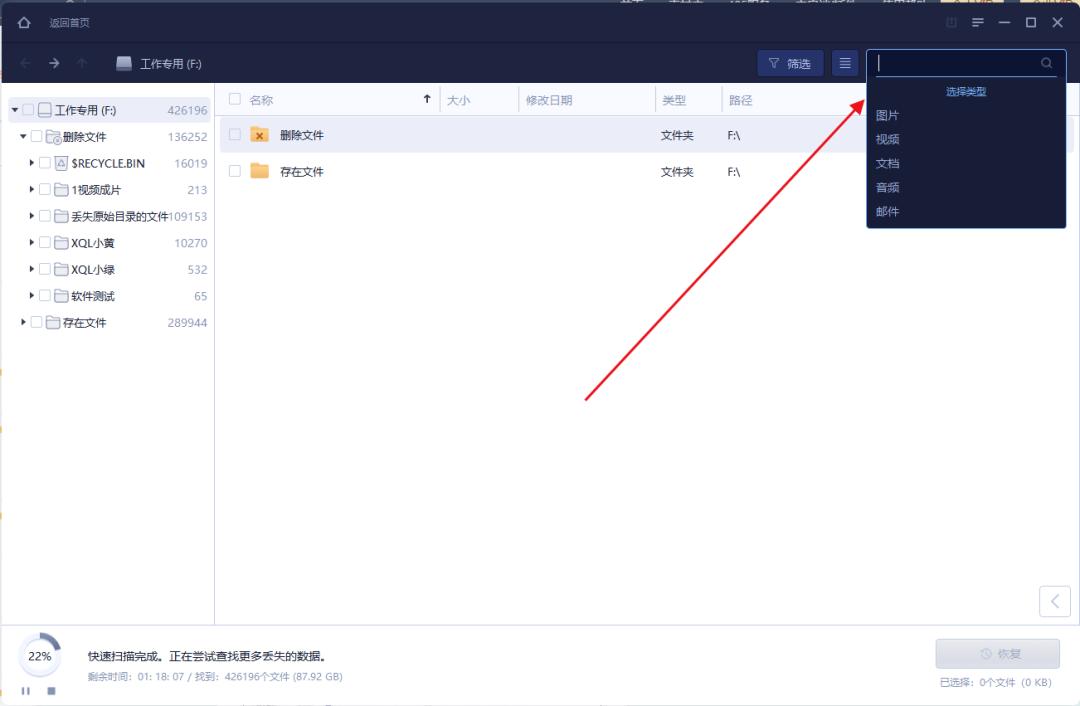The height and width of the screenshot is (706, 1080).
Task: Tick the 丢失原始目录的文件 checkbox
Action: [45, 216]
